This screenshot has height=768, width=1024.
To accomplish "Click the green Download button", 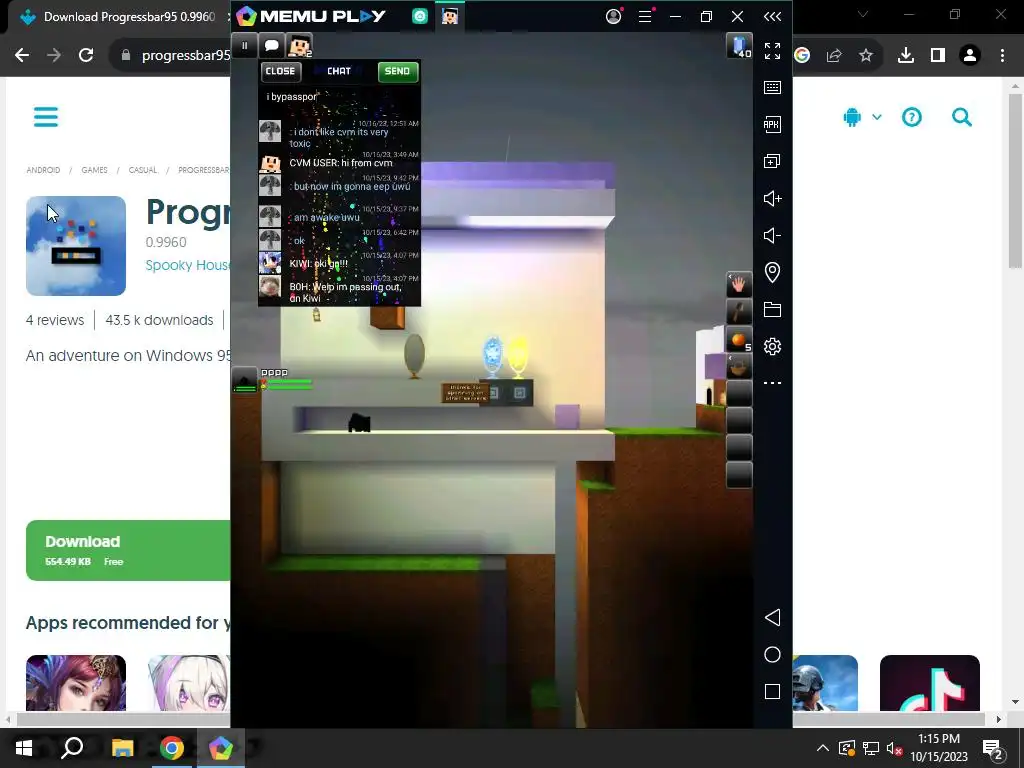I will tap(128, 550).
